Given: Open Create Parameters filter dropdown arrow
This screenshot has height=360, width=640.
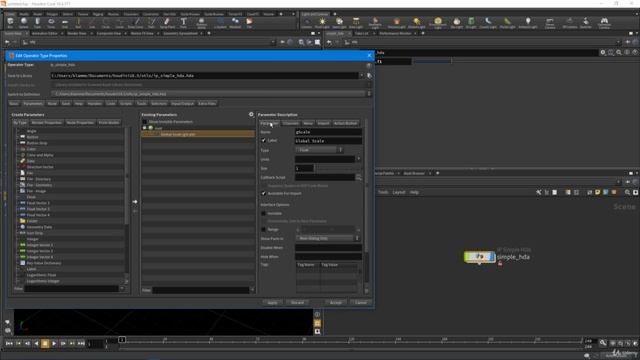Looking at the screenshot, I should pos(121,289).
